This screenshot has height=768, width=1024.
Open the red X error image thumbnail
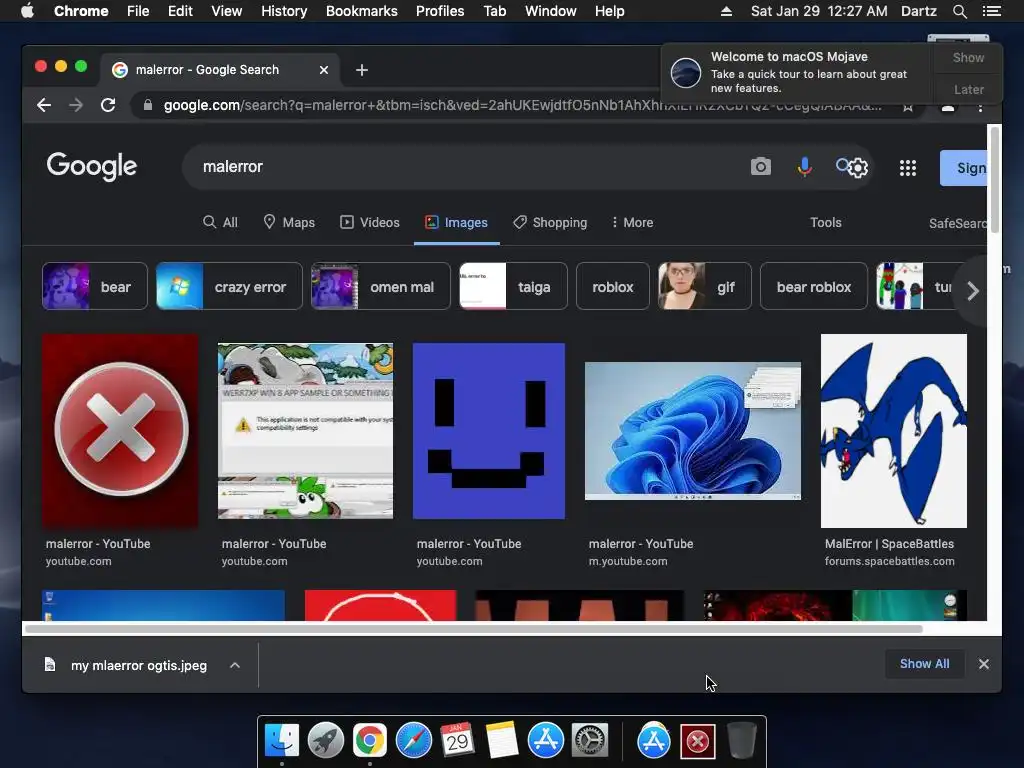pos(120,431)
